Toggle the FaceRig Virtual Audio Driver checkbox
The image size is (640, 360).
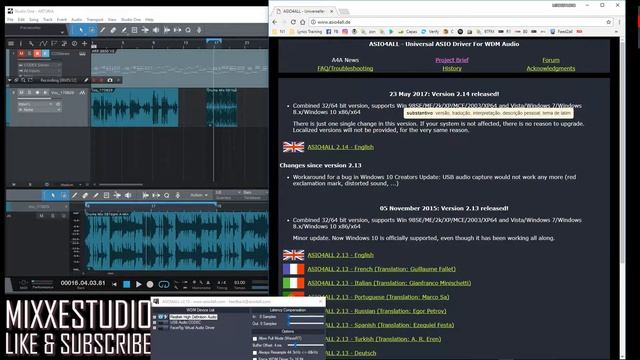[155, 328]
